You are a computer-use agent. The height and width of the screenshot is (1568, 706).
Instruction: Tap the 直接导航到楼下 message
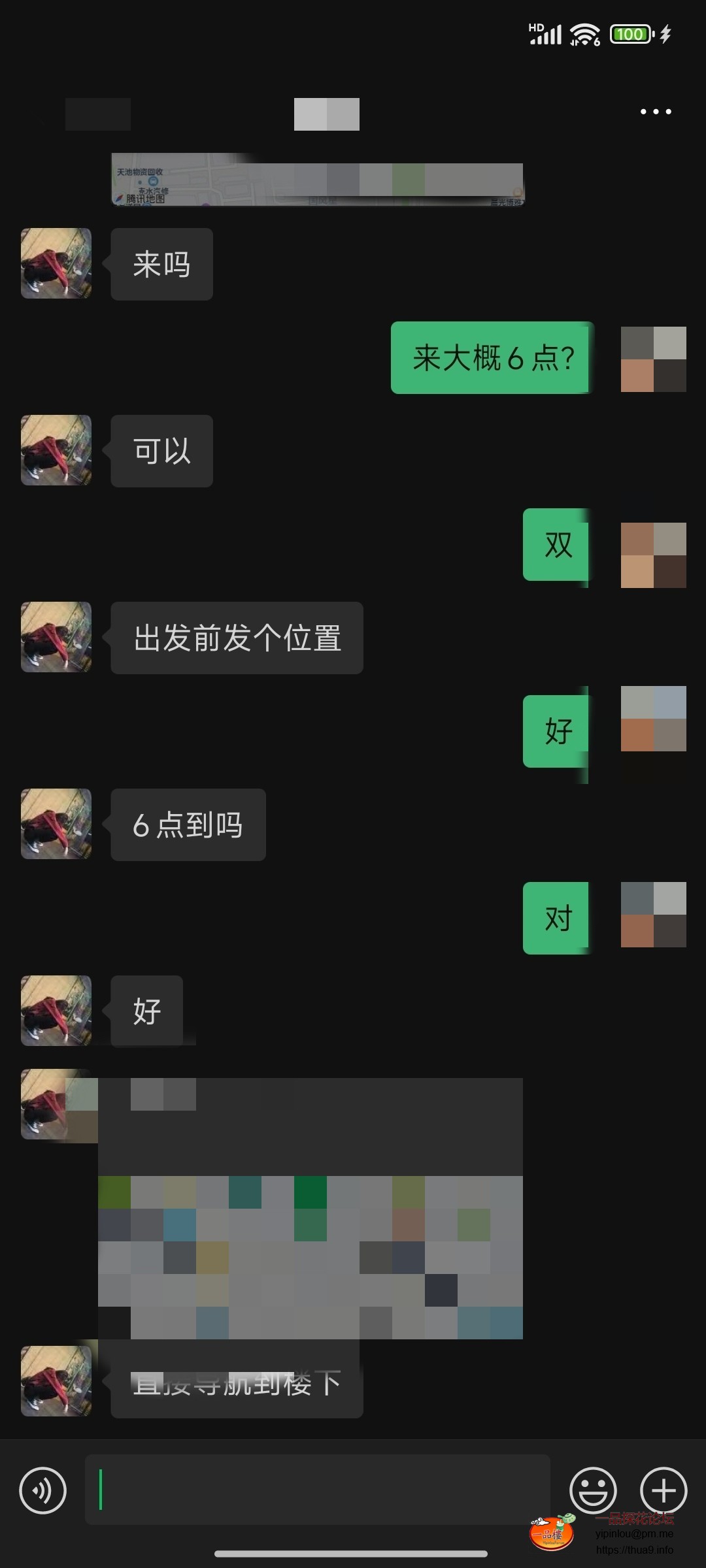click(x=237, y=1382)
